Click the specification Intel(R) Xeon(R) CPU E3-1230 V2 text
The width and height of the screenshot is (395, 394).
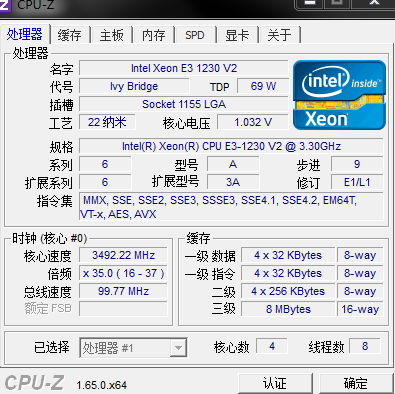[231, 146]
